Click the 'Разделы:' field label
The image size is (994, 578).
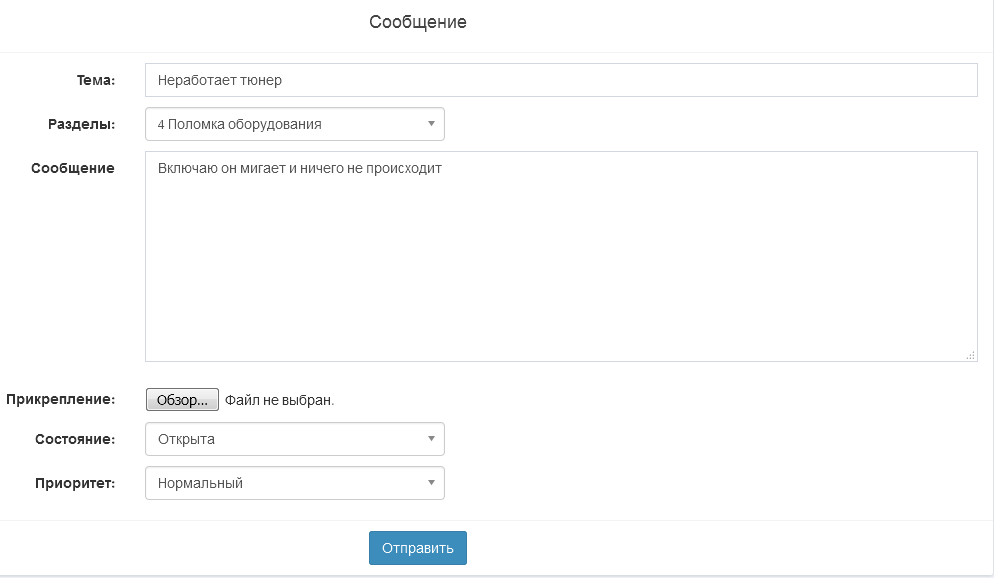tap(82, 124)
